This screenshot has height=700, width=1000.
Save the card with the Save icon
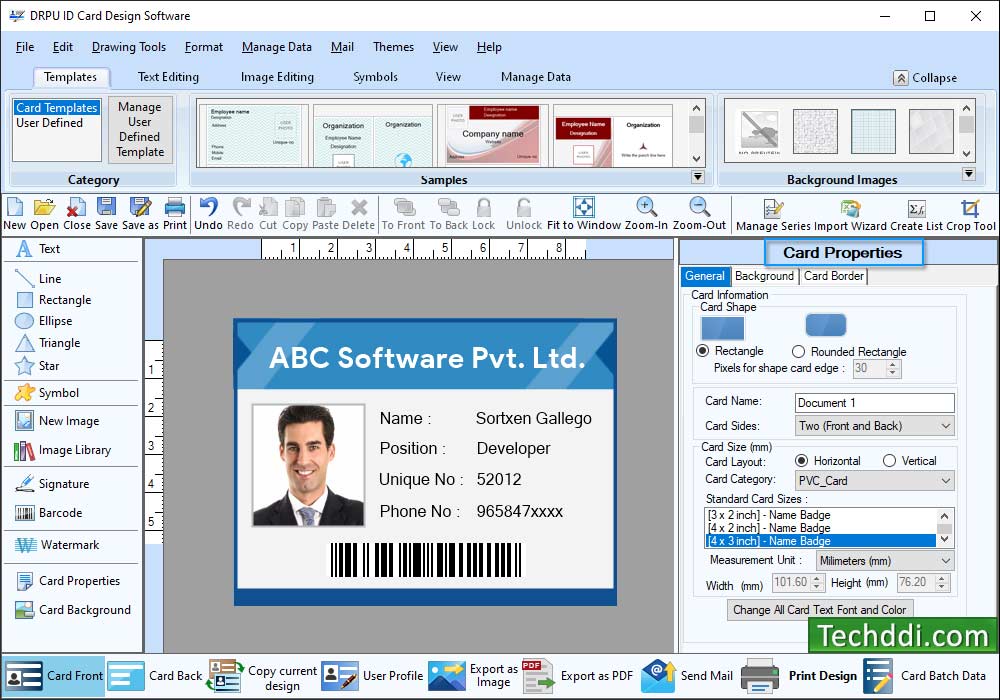pyautogui.click(x=107, y=207)
